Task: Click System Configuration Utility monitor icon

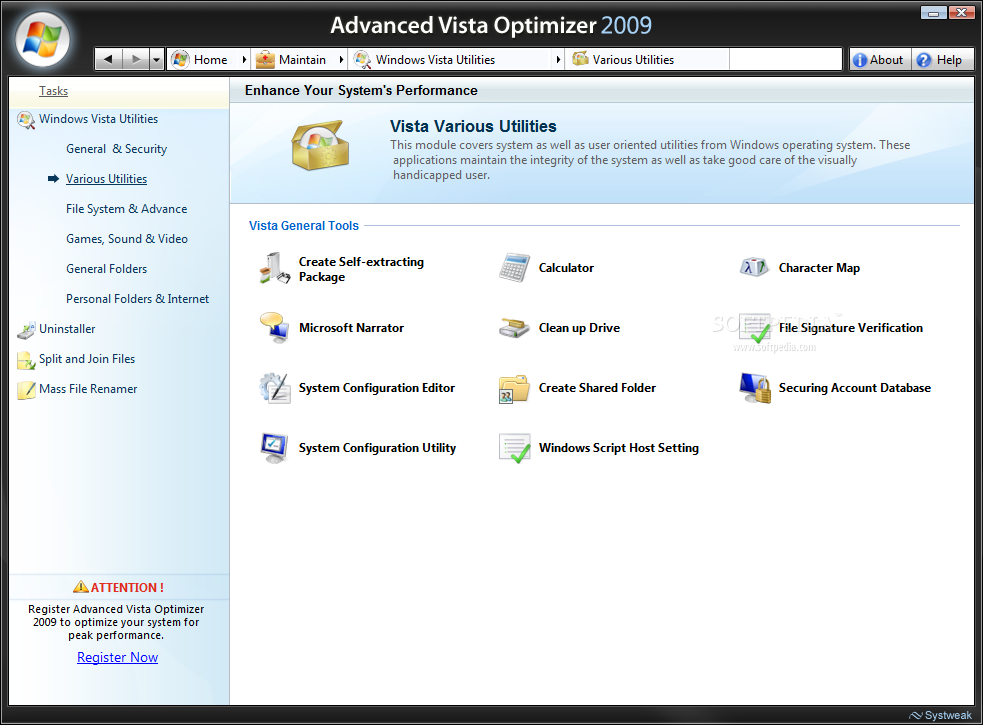Action: point(275,448)
